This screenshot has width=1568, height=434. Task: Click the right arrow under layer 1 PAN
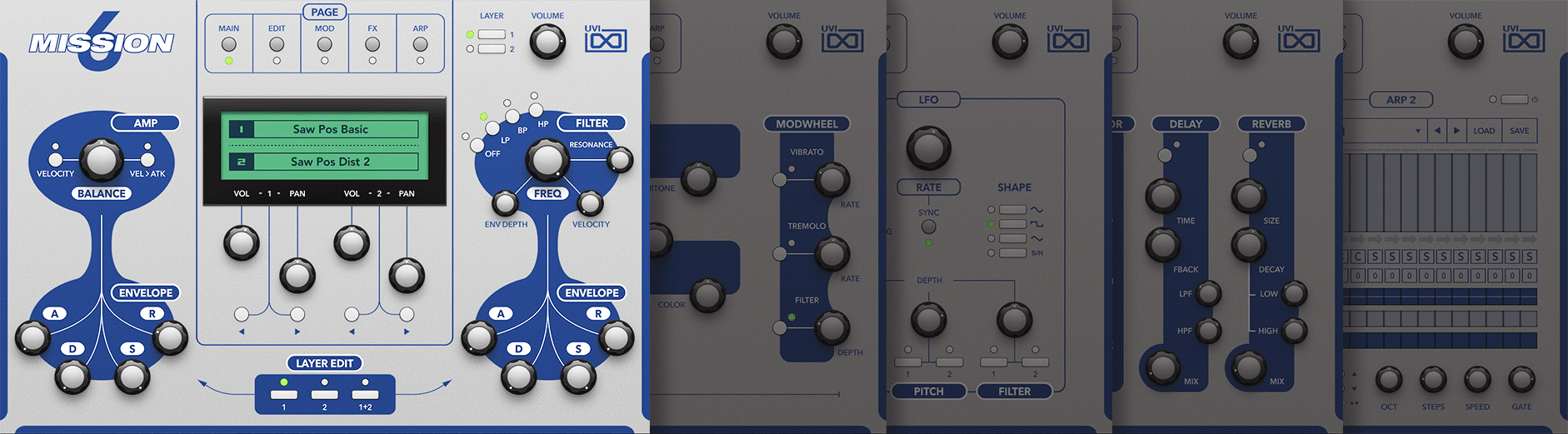click(x=297, y=332)
